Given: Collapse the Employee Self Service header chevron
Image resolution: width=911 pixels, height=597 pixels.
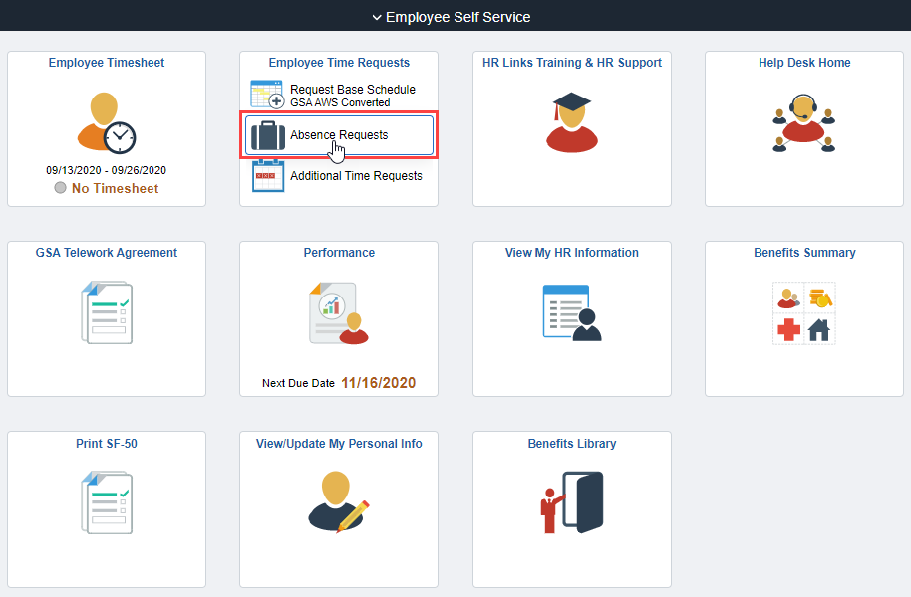Looking at the screenshot, I should tap(378, 17).
